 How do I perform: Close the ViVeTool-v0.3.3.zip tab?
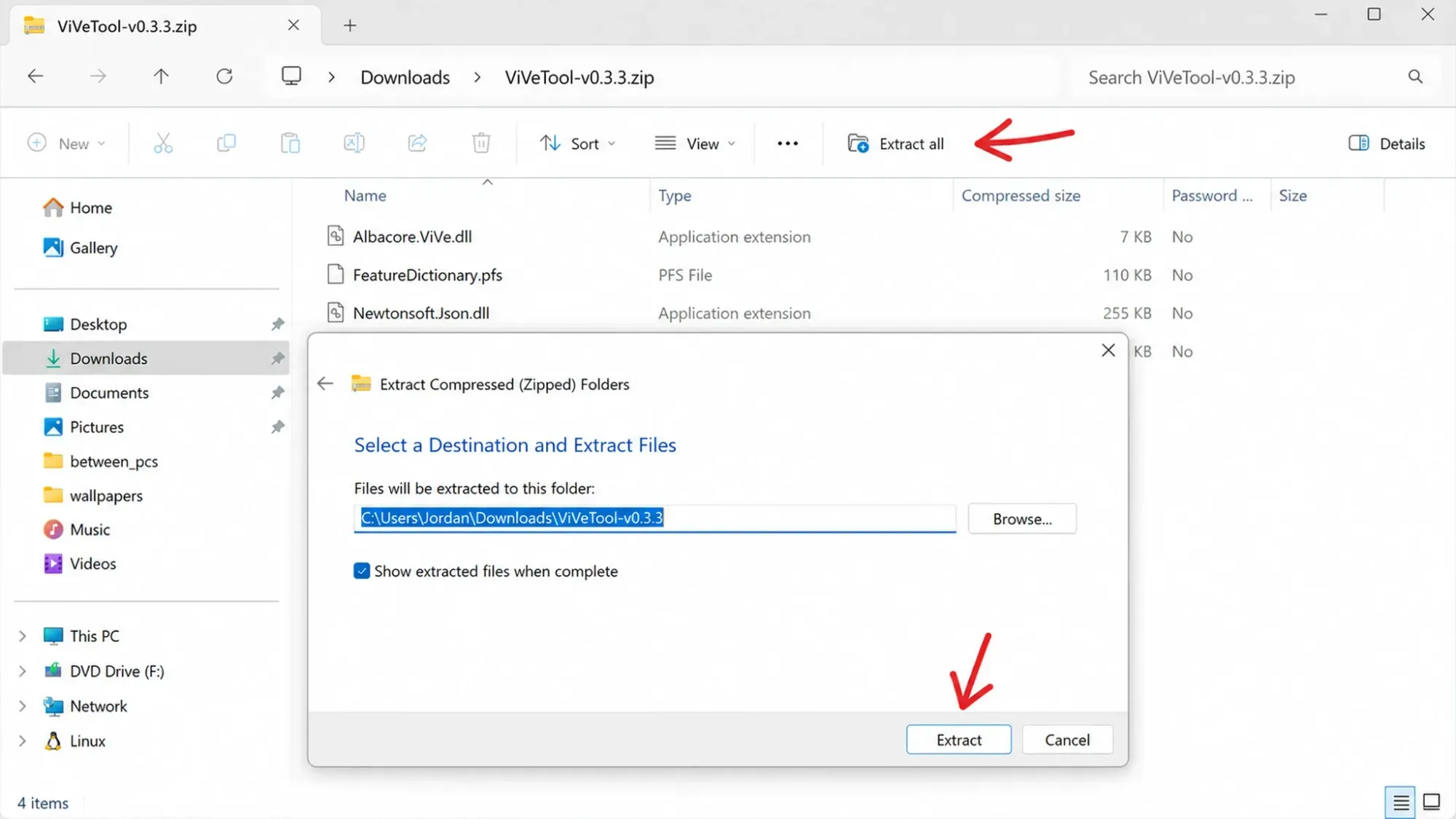pyautogui.click(x=293, y=25)
